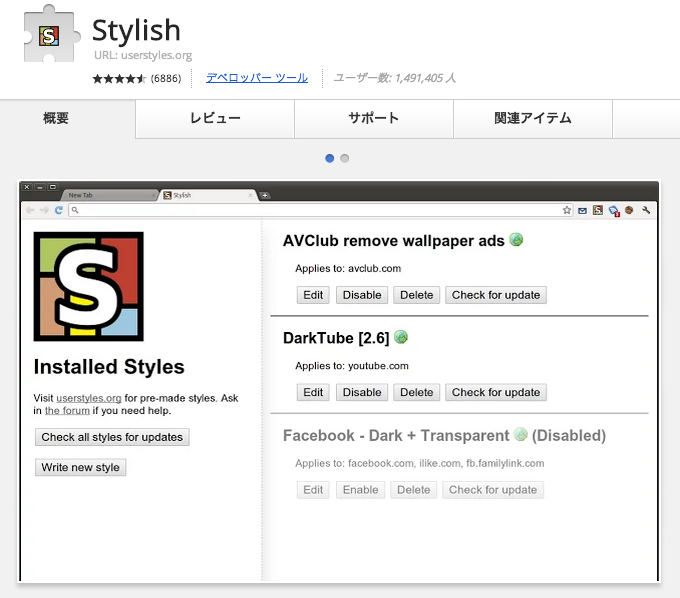This screenshot has height=598, width=680.
Task: Click Applies to: facebook.com, ilike.com text
Action: (x=419, y=464)
